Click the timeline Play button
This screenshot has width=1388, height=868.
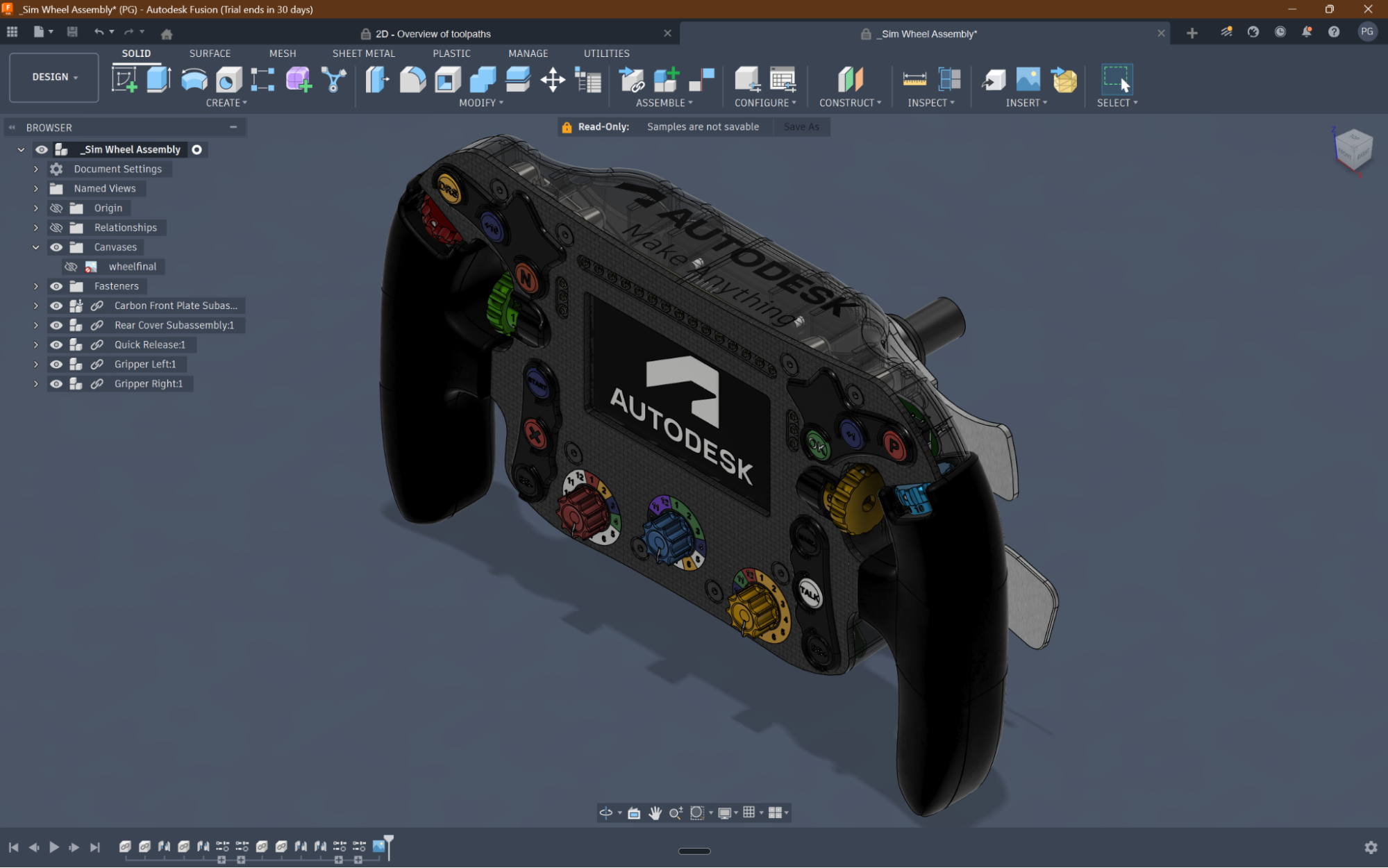(53, 847)
